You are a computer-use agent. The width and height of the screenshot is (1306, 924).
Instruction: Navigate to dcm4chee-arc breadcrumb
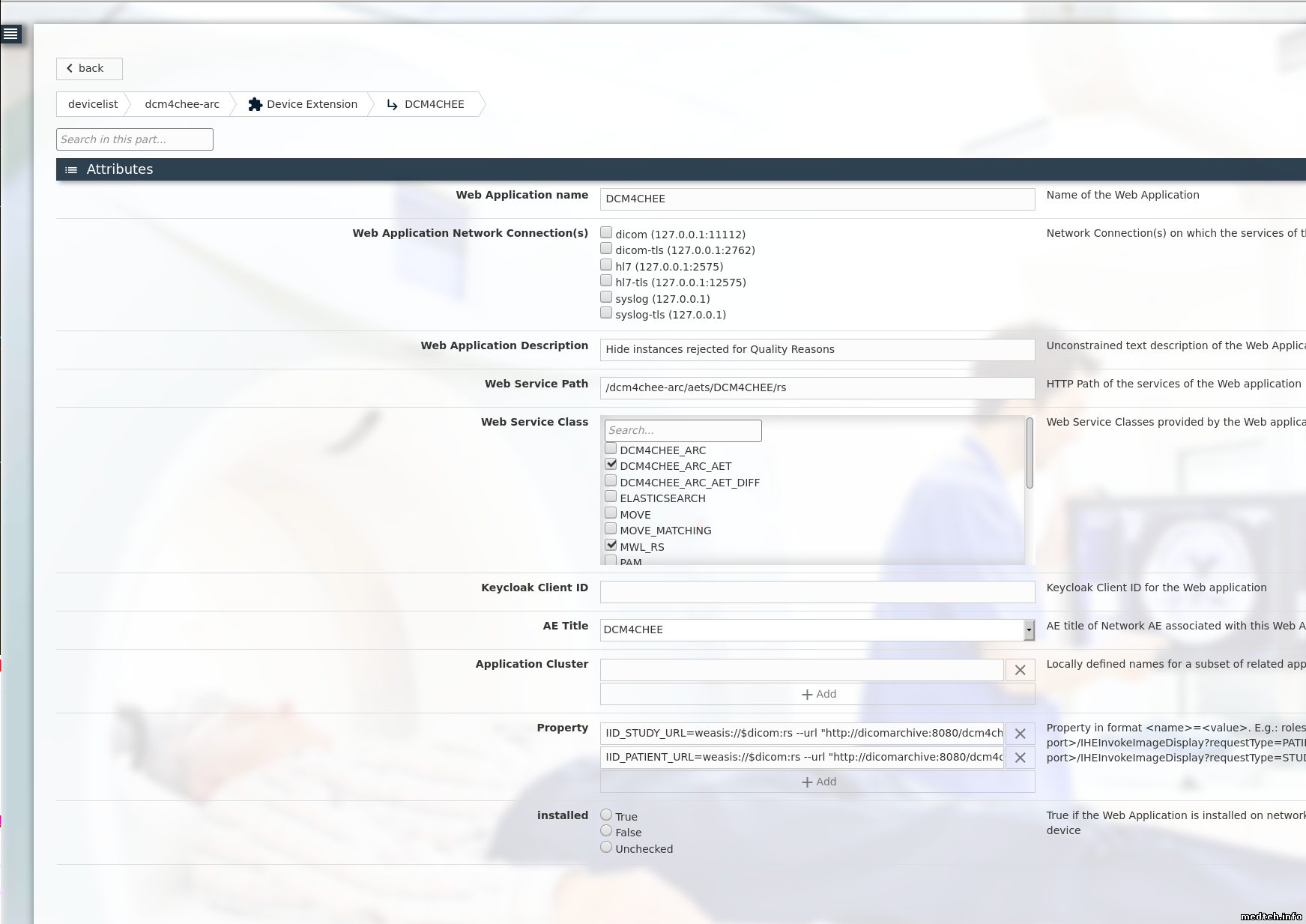182,104
